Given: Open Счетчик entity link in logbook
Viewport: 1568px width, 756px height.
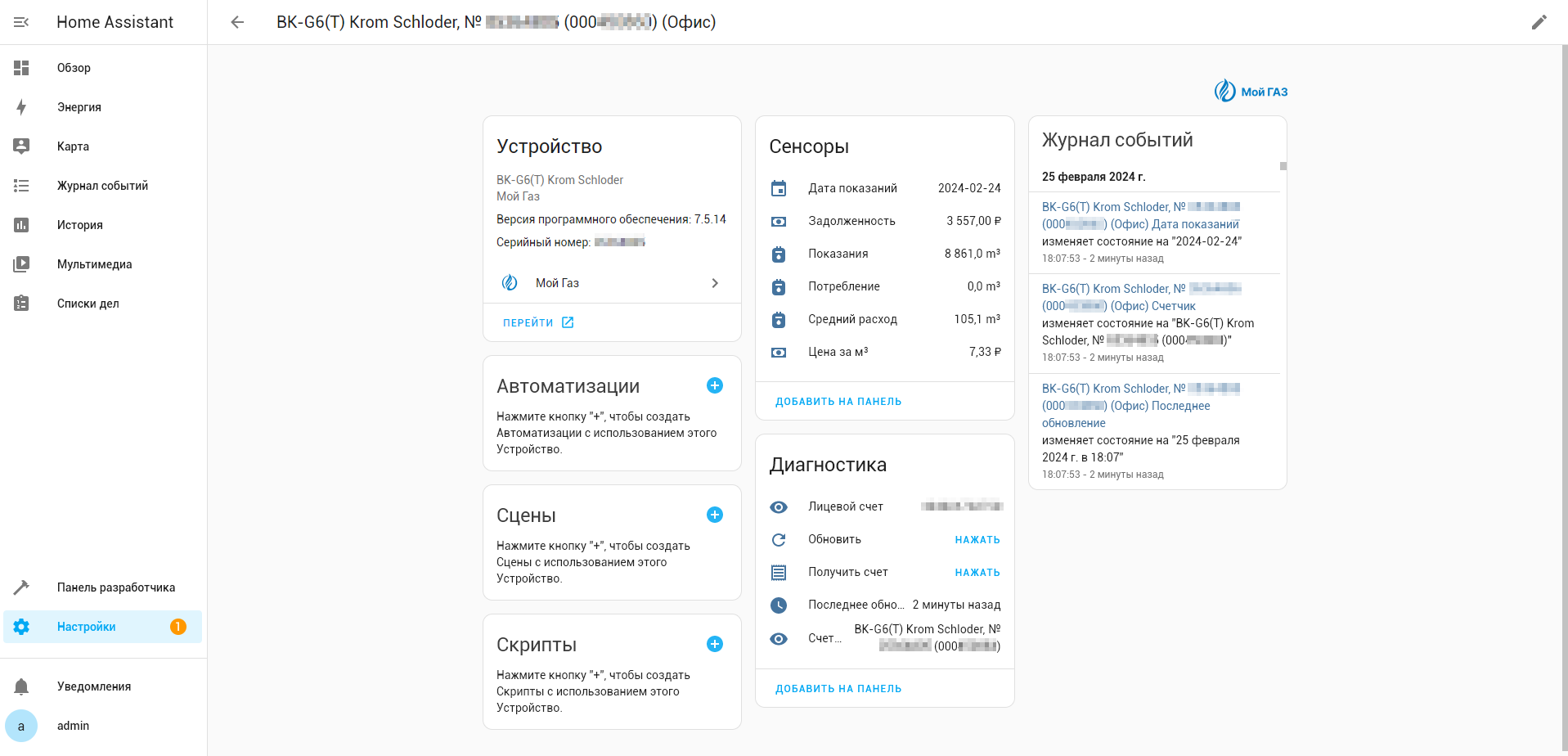Looking at the screenshot, I should pyautogui.click(x=1141, y=297).
